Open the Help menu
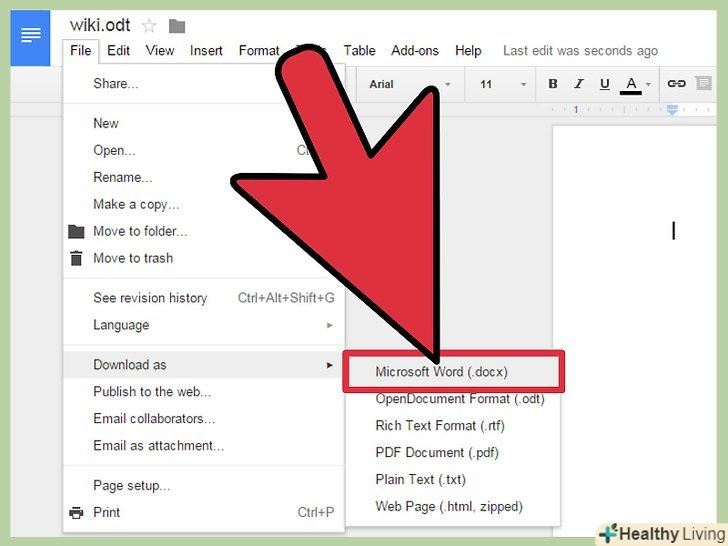The height and width of the screenshot is (546, 728). [468, 51]
